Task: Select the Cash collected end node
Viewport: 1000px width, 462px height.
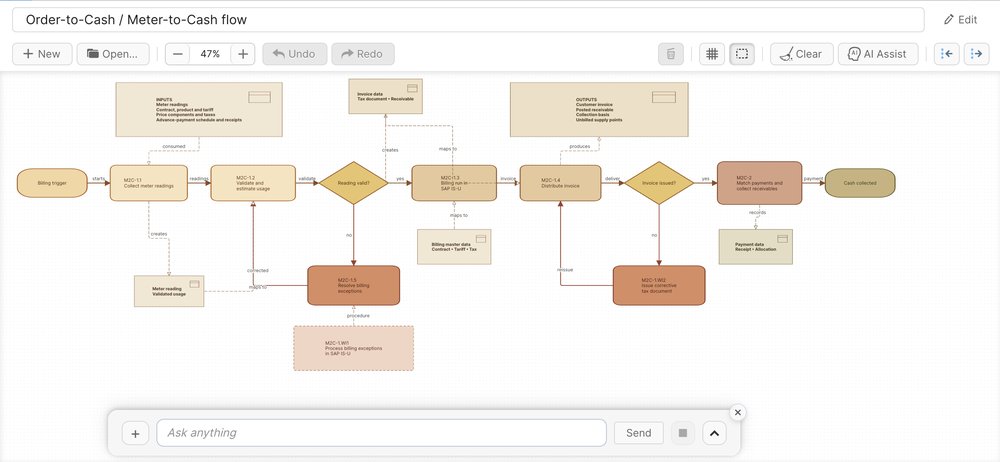Action: tap(860, 183)
